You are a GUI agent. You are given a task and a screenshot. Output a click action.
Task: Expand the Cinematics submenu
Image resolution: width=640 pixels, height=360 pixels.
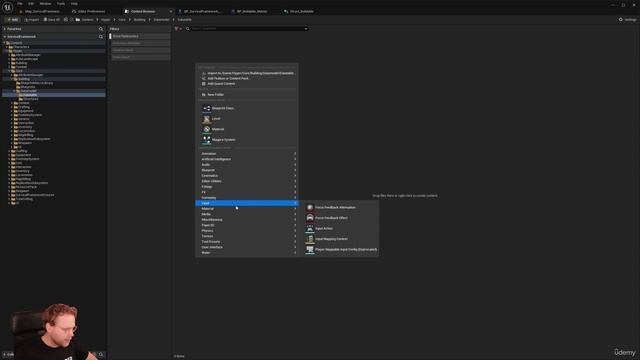[x=247, y=176]
